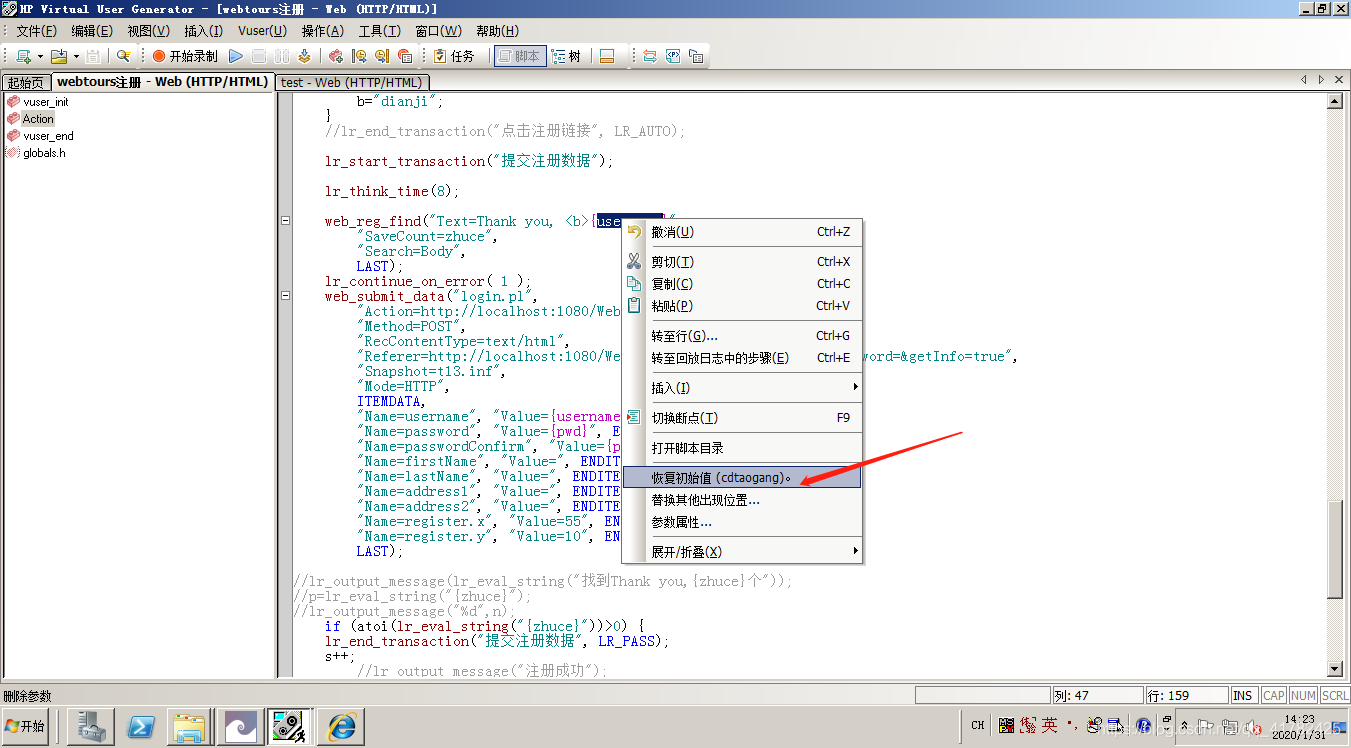Toggle the output window icon
Viewport: 1351px width, 748px height.
pyautogui.click(x=606, y=56)
